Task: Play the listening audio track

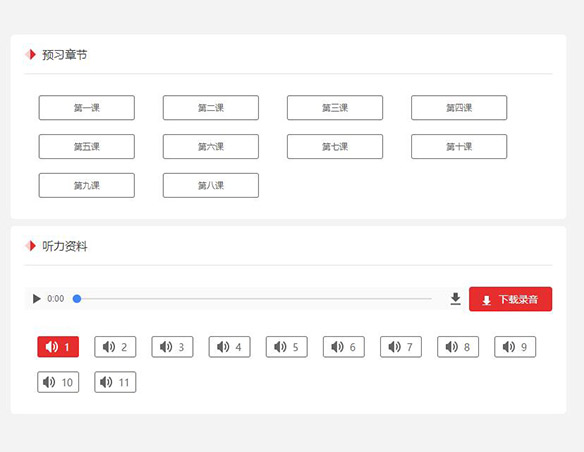Action: pos(36,299)
